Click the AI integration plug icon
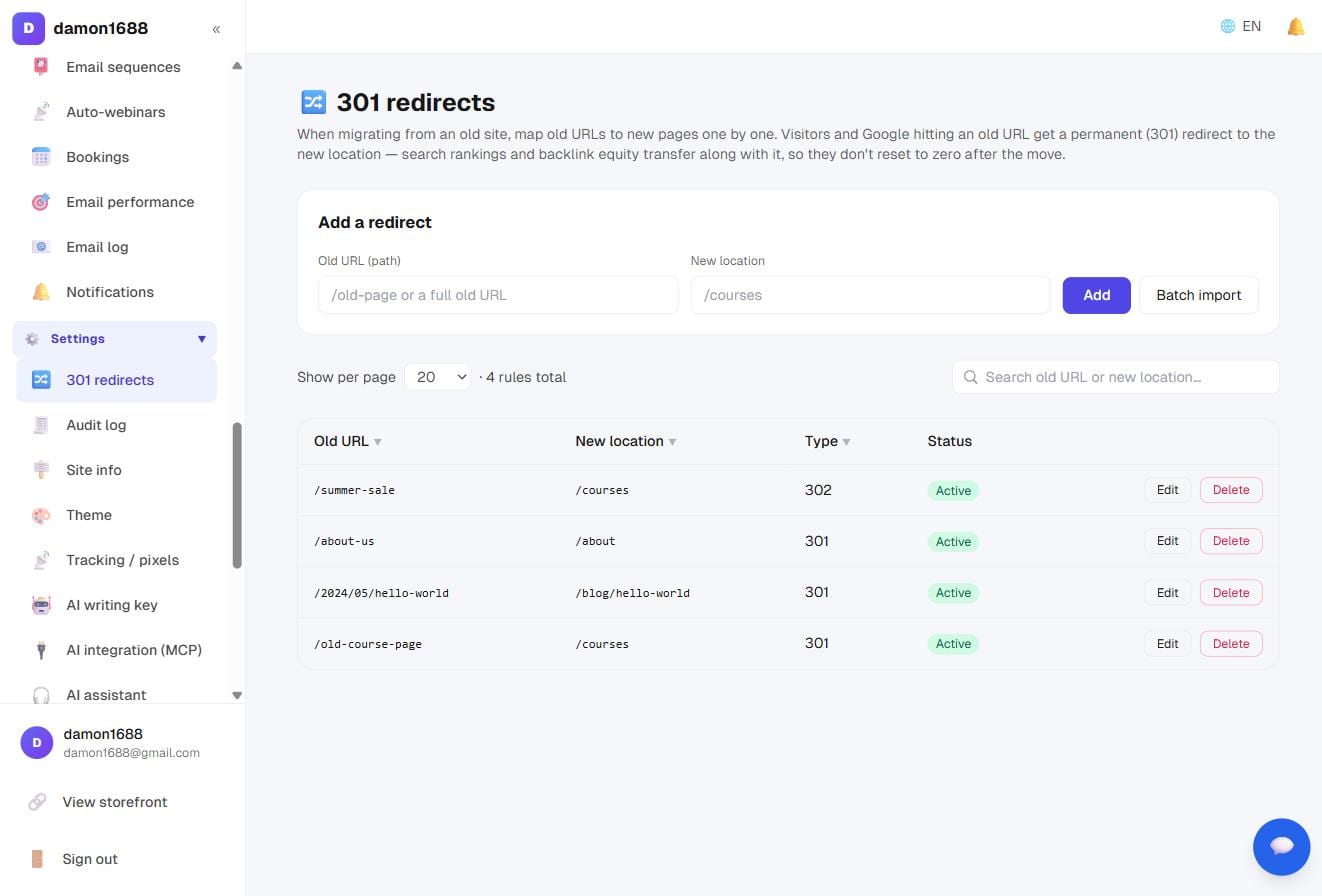This screenshot has width=1322, height=896. (x=41, y=650)
